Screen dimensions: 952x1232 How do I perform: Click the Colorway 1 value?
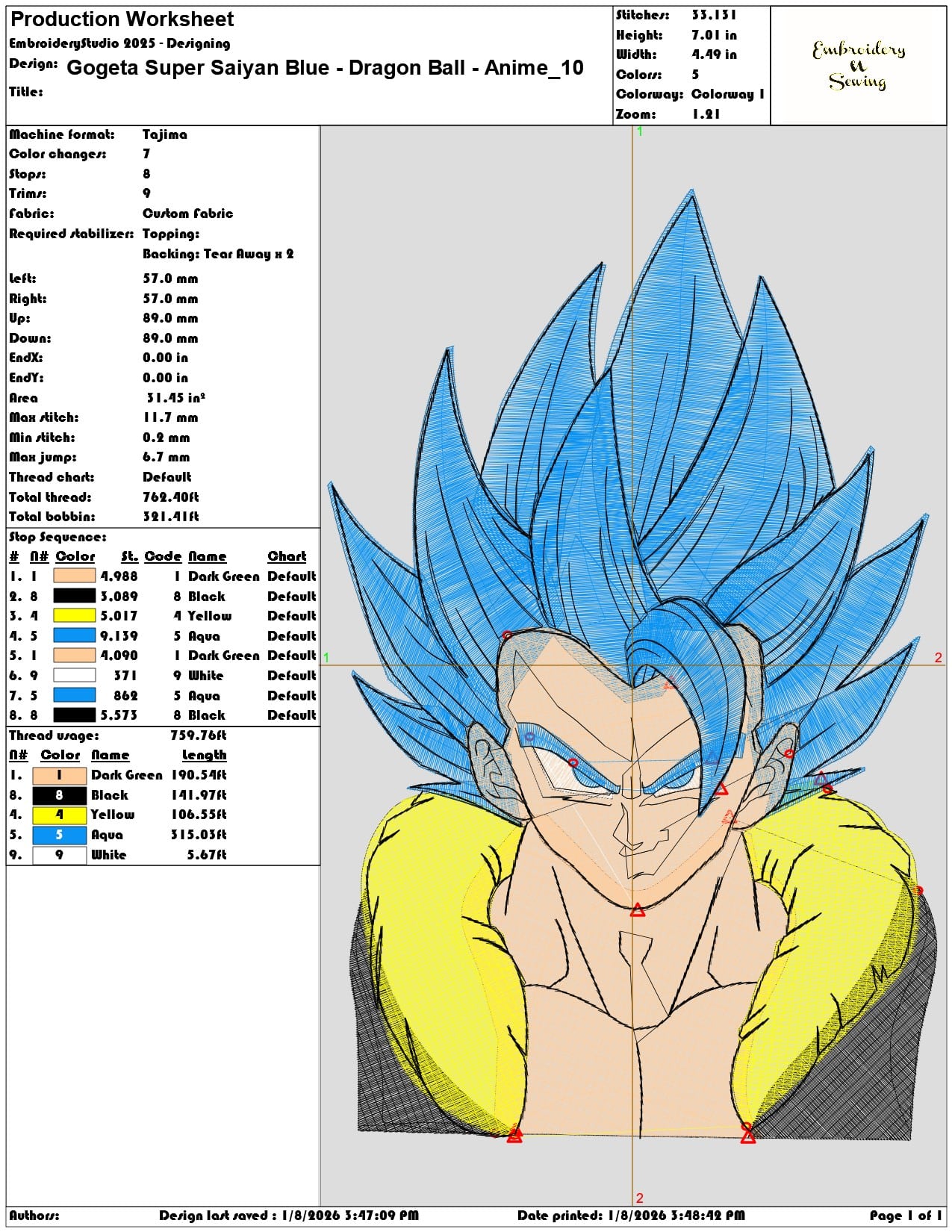tap(727, 94)
